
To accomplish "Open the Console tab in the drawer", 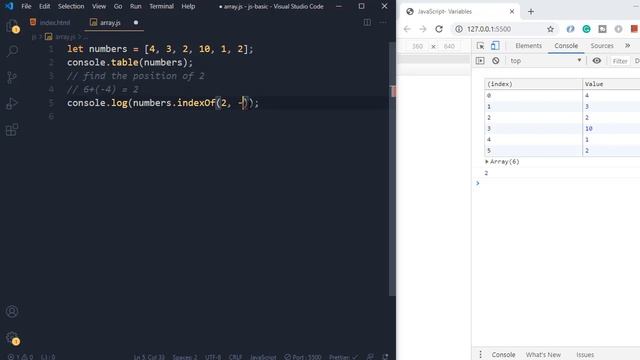I will tap(503, 354).
